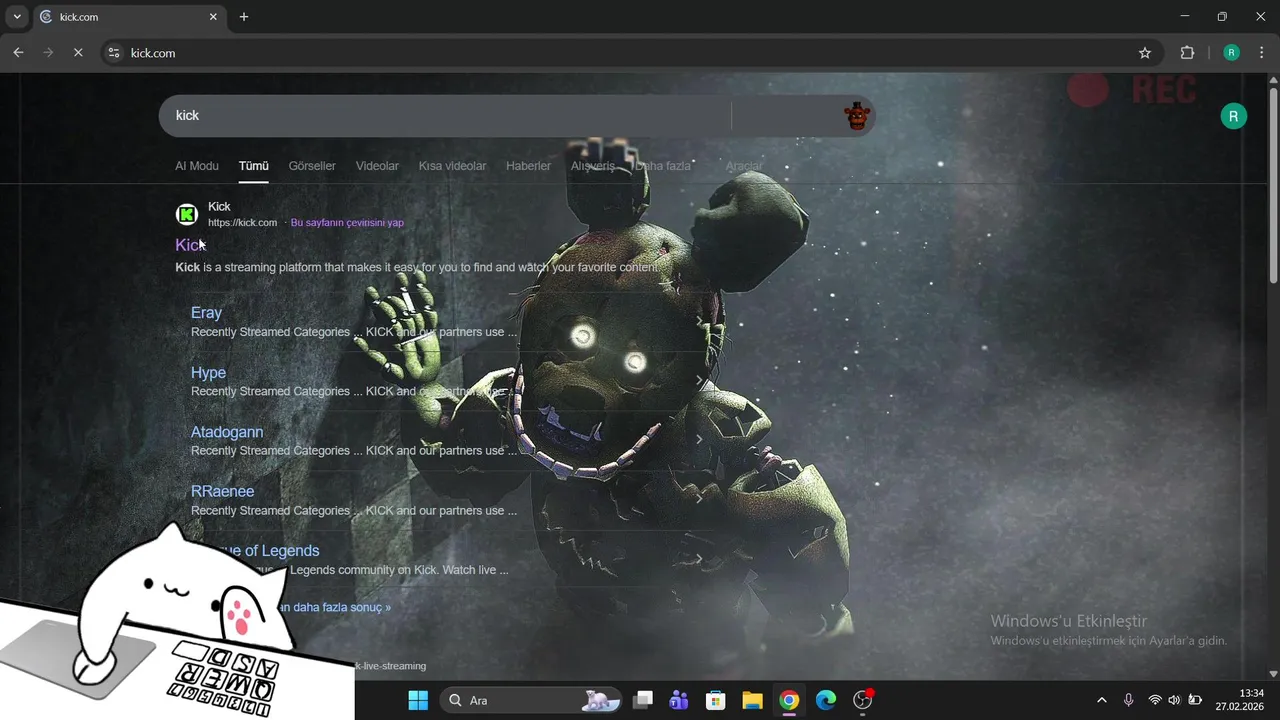Select the Tümü results tab
This screenshot has height=720, width=1280.
[253, 166]
